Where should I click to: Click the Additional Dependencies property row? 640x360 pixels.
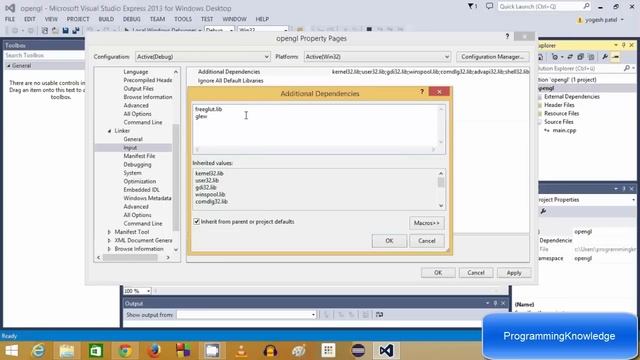click(x=358, y=72)
